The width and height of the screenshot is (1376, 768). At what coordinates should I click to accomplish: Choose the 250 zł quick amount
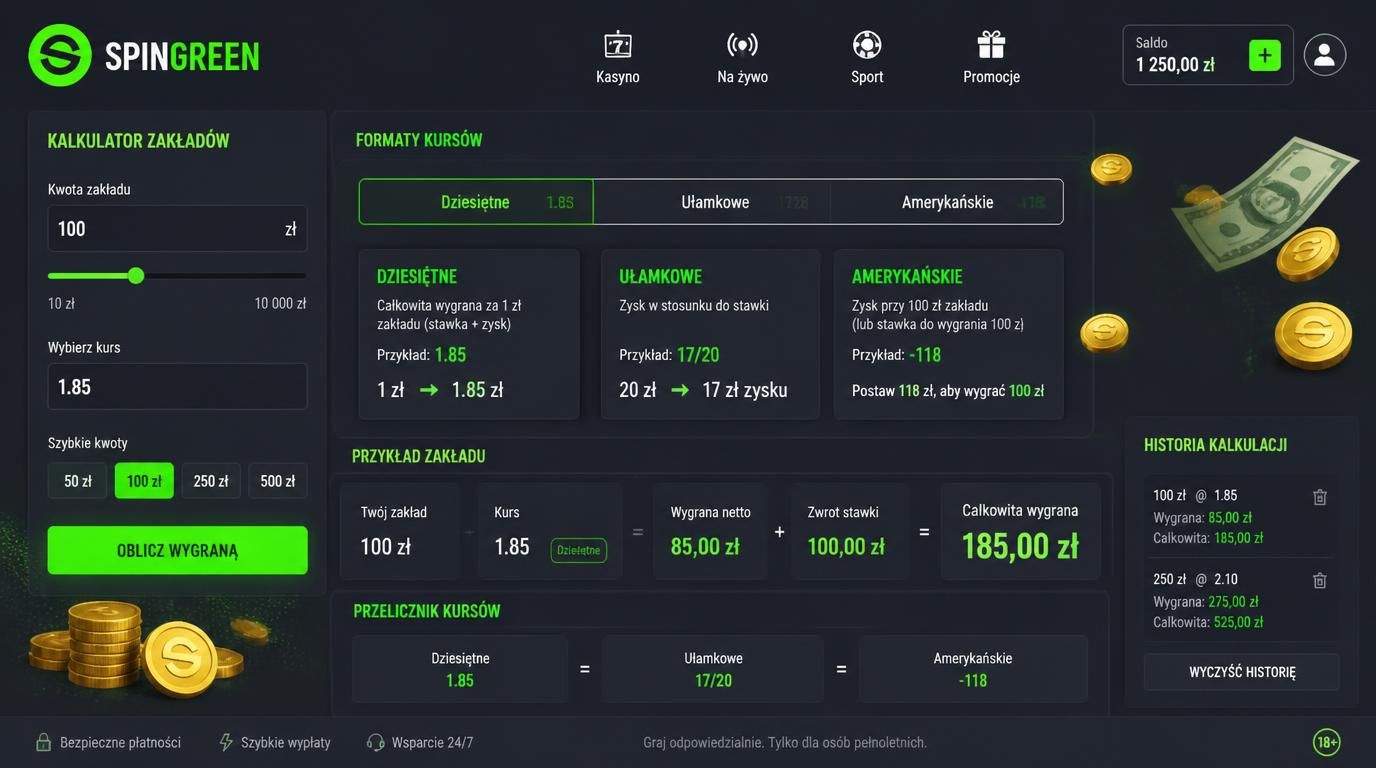point(211,481)
